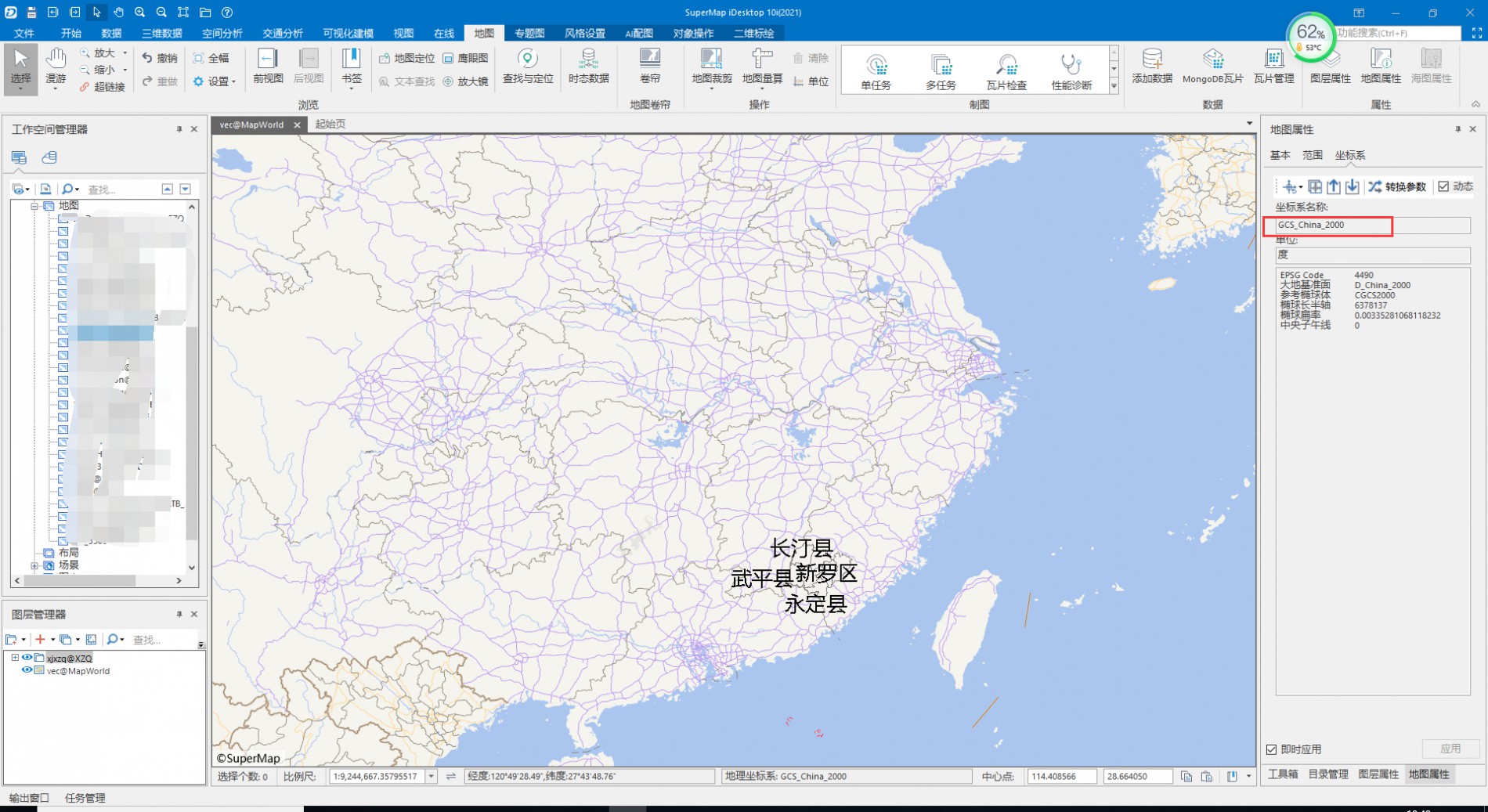
Task: Open the 查找与定位 find and locate tool
Action: [x=528, y=67]
